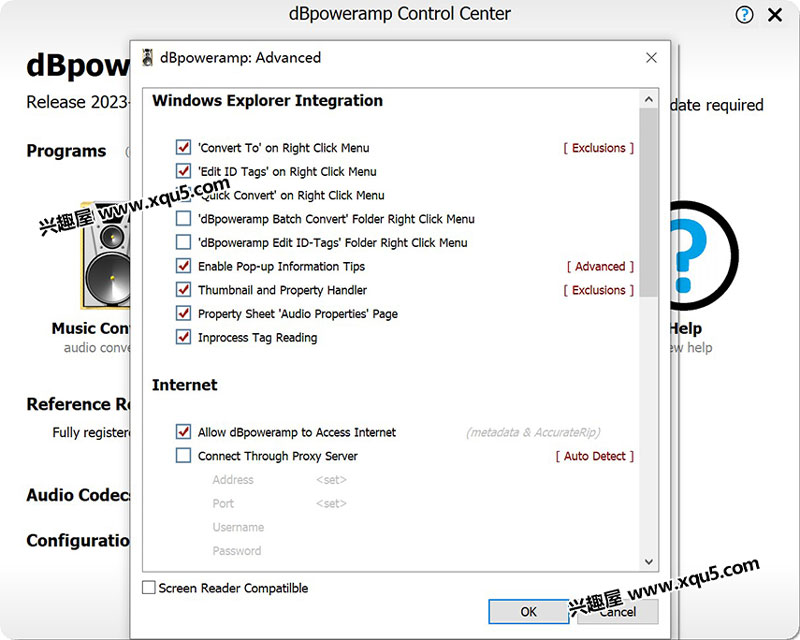800x640 pixels.
Task: Close the Advanced dialog with X
Action: coord(651,58)
